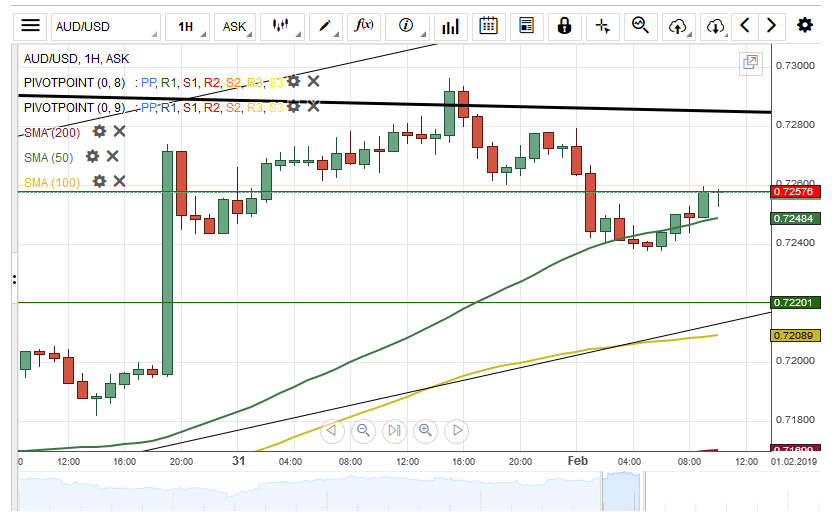Select the pencil drawing tool
This screenshot has width=832, height=519.
(x=326, y=26)
